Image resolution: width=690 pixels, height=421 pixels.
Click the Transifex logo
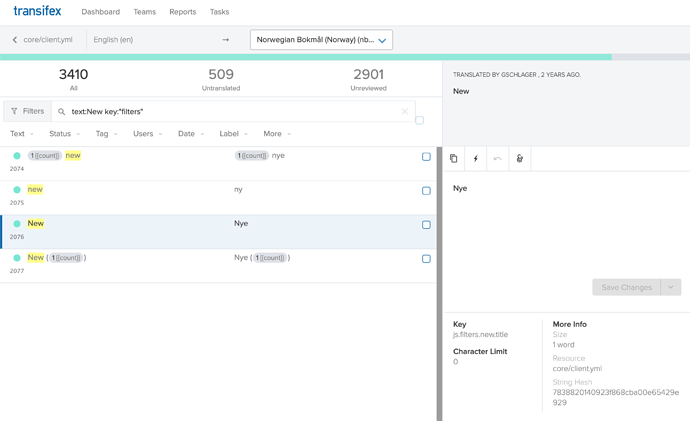[37, 11]
